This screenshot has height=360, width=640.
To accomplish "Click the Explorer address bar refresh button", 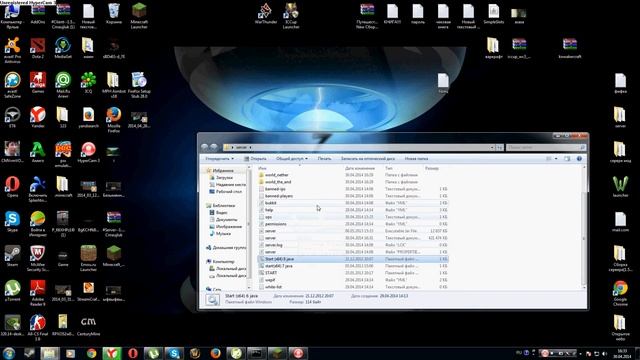I will [500, 147].
